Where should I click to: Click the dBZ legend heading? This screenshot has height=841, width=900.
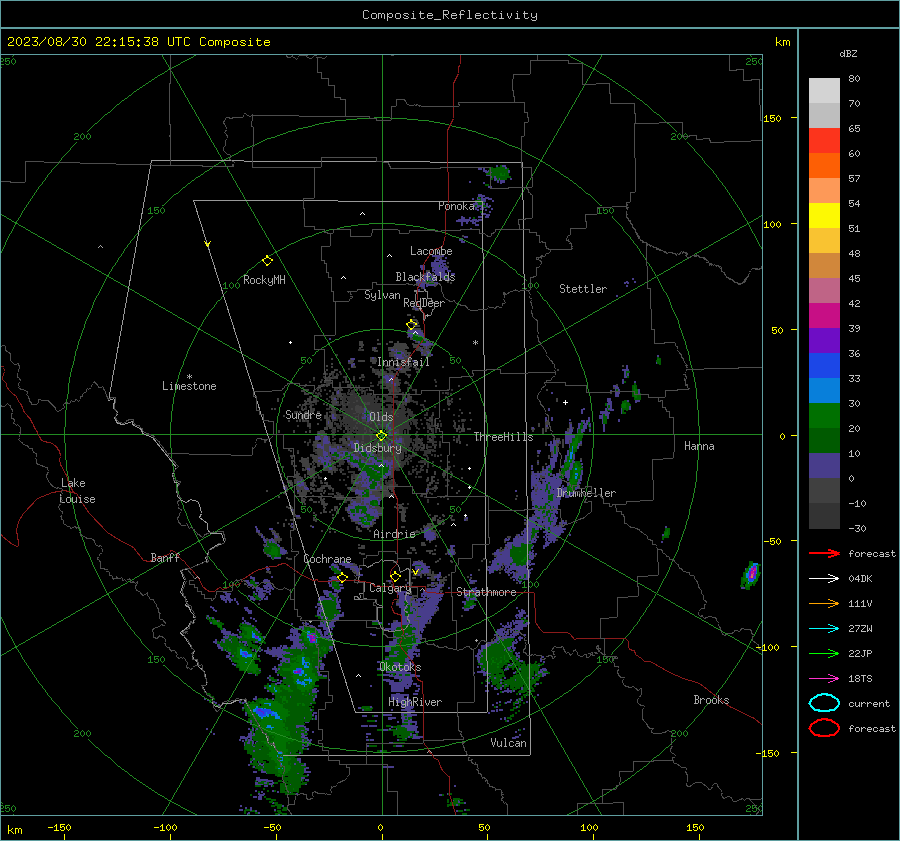tap(848, 54)
